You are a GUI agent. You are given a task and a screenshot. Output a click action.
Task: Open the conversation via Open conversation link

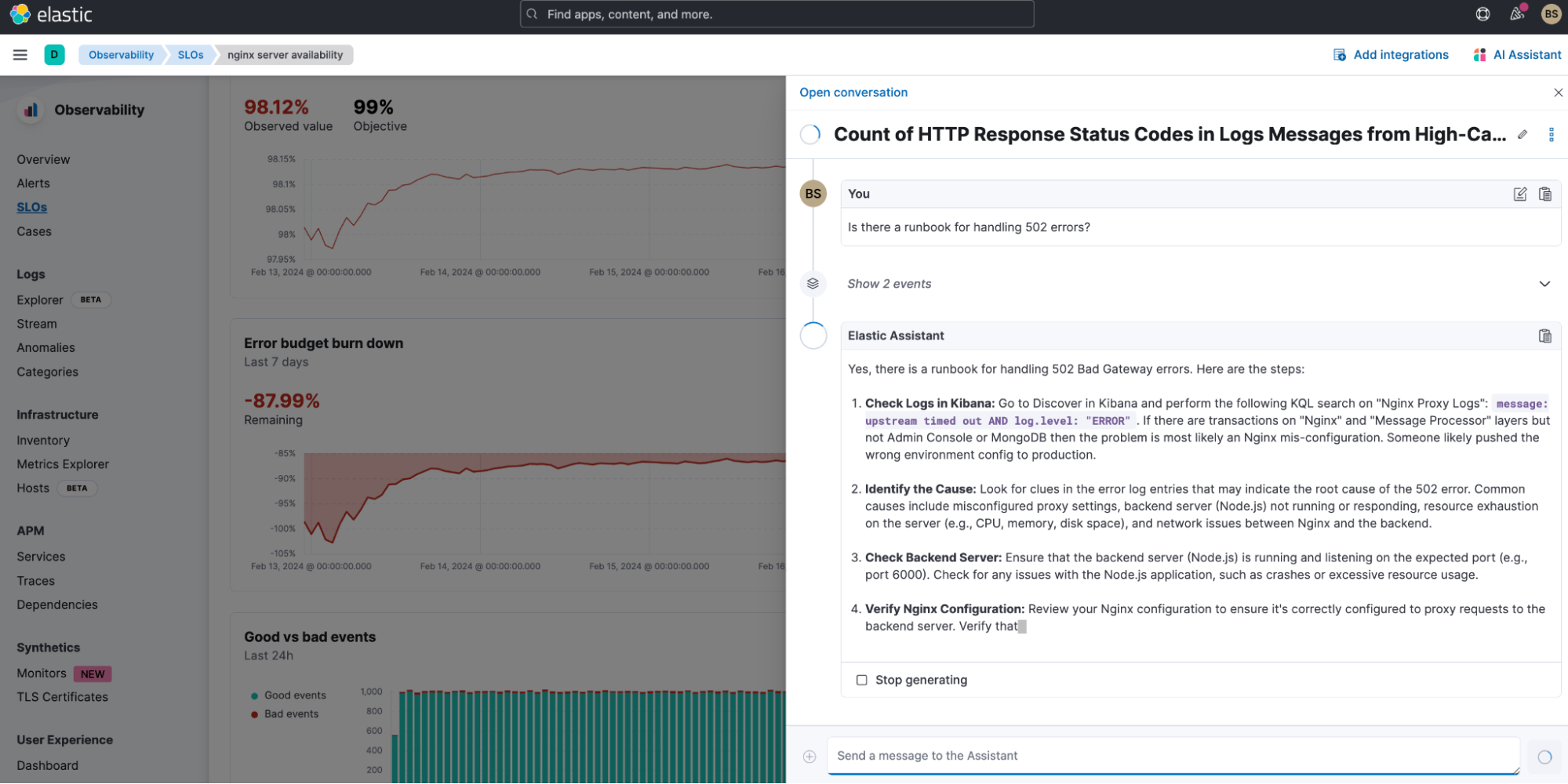click(x=853, y=92)
